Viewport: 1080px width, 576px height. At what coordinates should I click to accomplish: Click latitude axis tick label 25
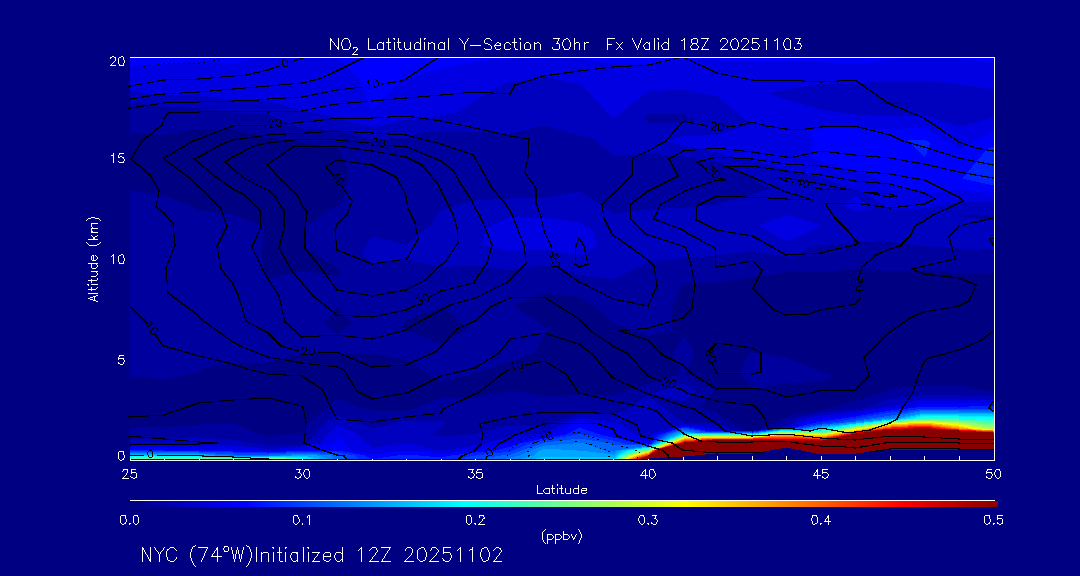(x=130, y=473)
